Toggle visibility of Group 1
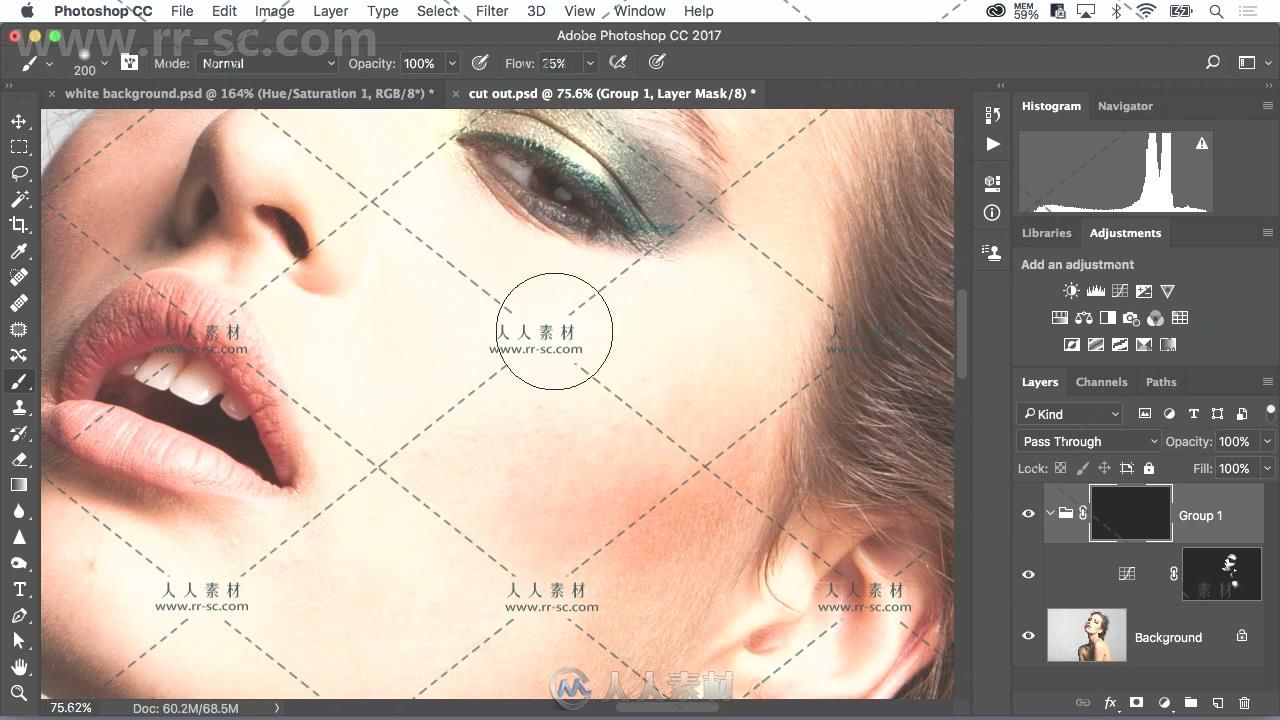 tap(1028, 514)
